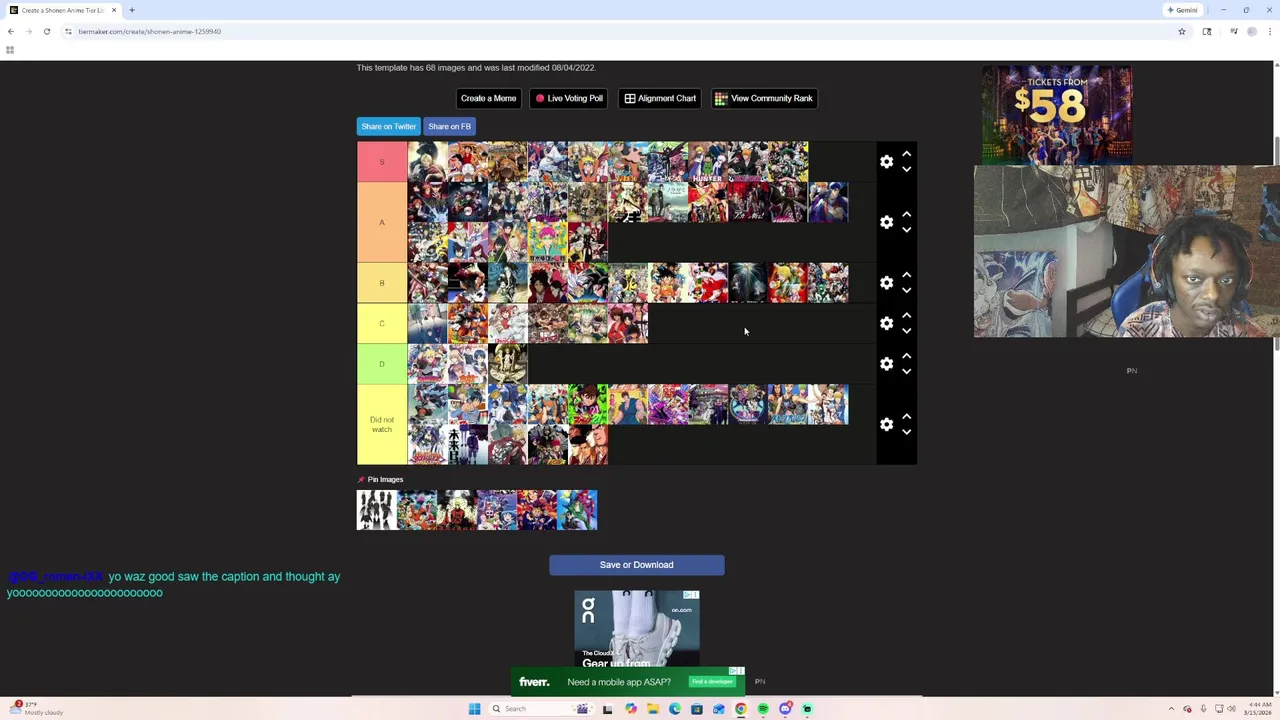Image resolution: width=1280 pixels, height=720 pixels.
Task: Open Chrome three-dot menu
Action: [x=1270, y=31]
